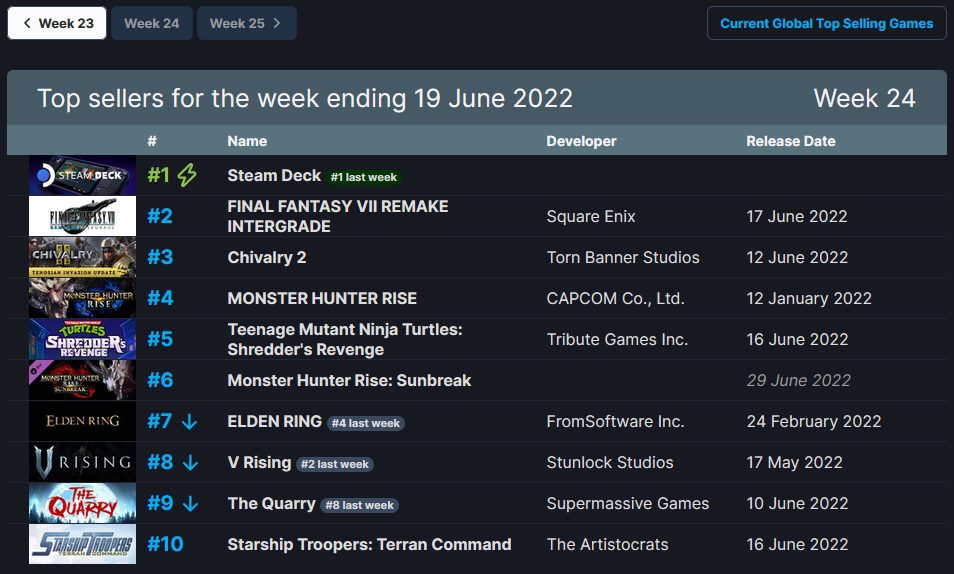Click the down arrow next to #8
Viewport: 954px width, 574px height.
pyautogui.click(x=190, y=463)
